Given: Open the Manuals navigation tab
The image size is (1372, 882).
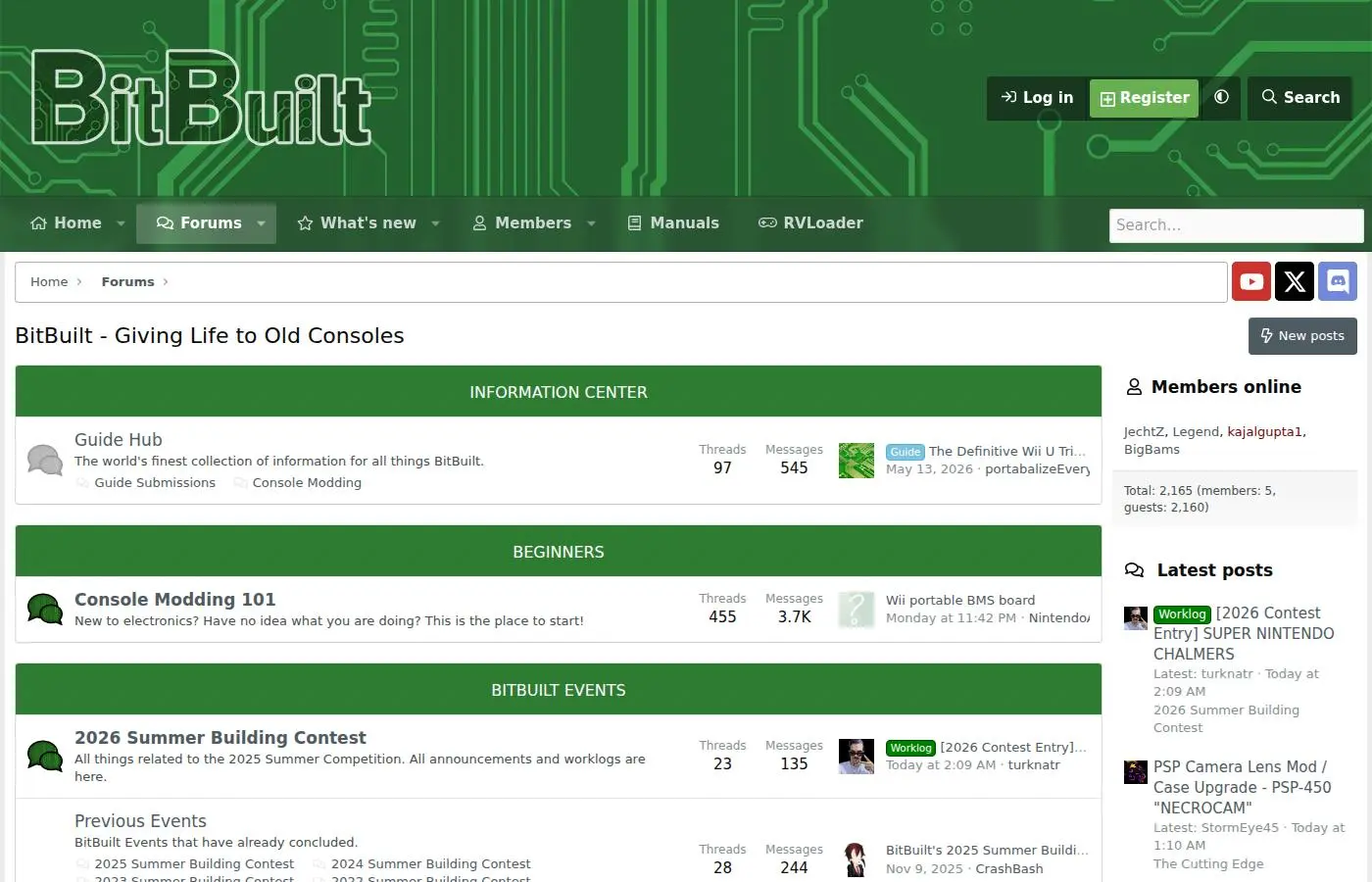Looking at the screenshot, I should coord(673,223).
